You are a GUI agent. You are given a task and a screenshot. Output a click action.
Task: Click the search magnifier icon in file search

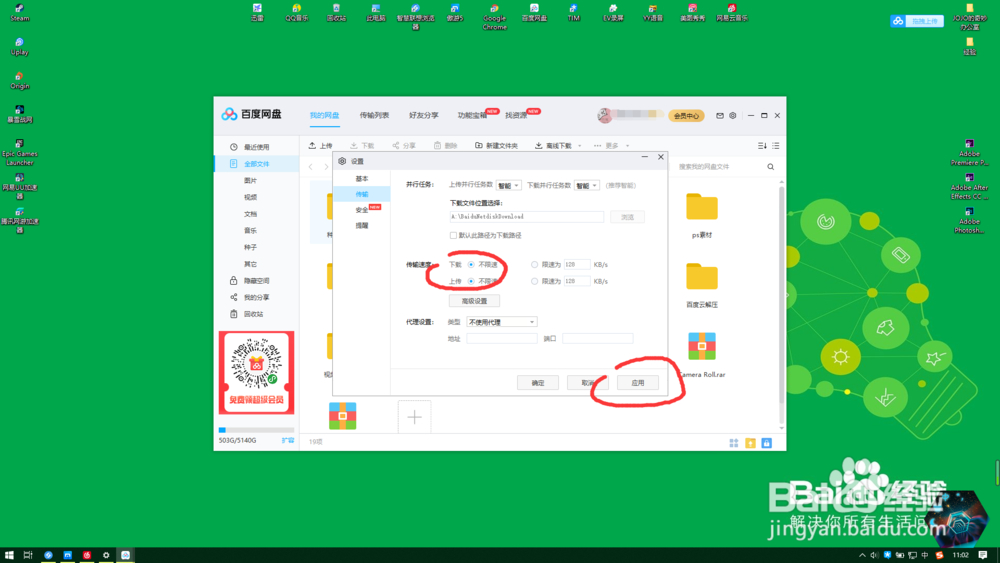coord(770,166)
